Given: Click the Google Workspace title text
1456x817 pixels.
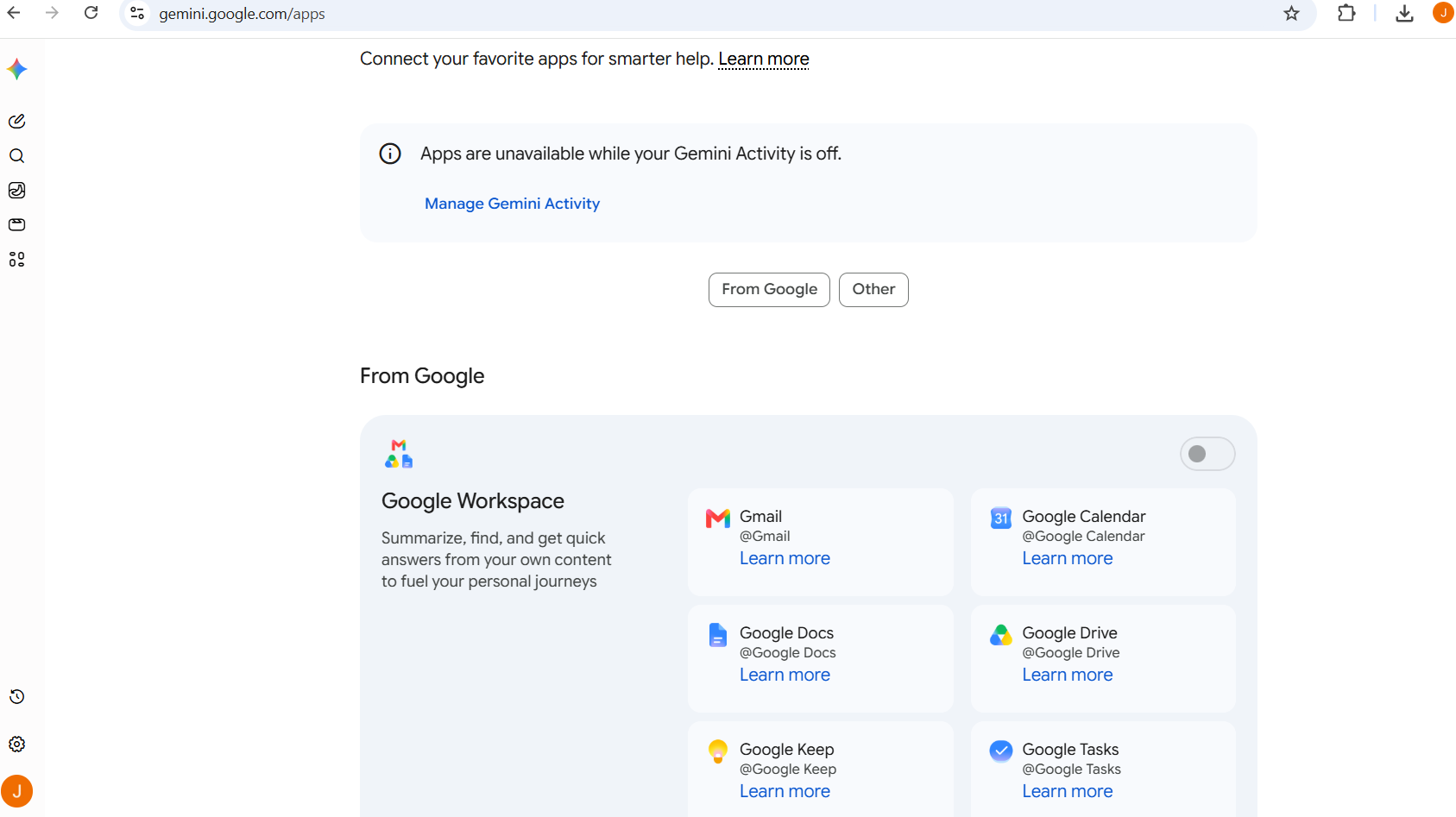Looking at the screenshot, I should pos(473,501).
